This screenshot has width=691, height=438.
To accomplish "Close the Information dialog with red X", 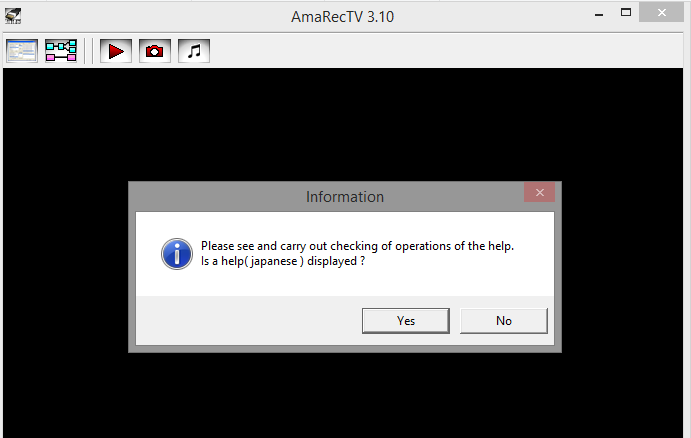I will coord(539,193).
